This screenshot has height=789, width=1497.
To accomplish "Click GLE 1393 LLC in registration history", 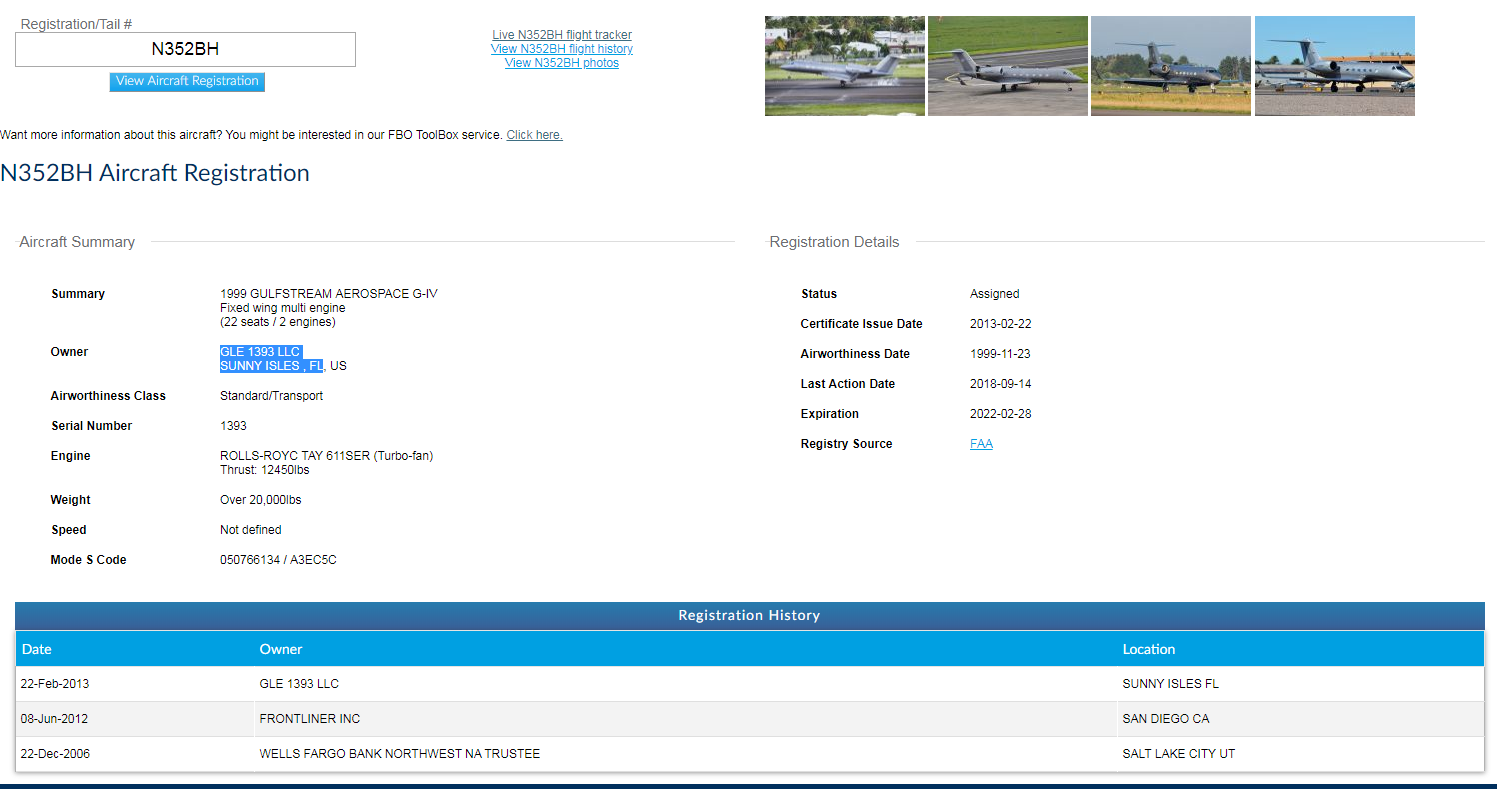I will (299, 684).
